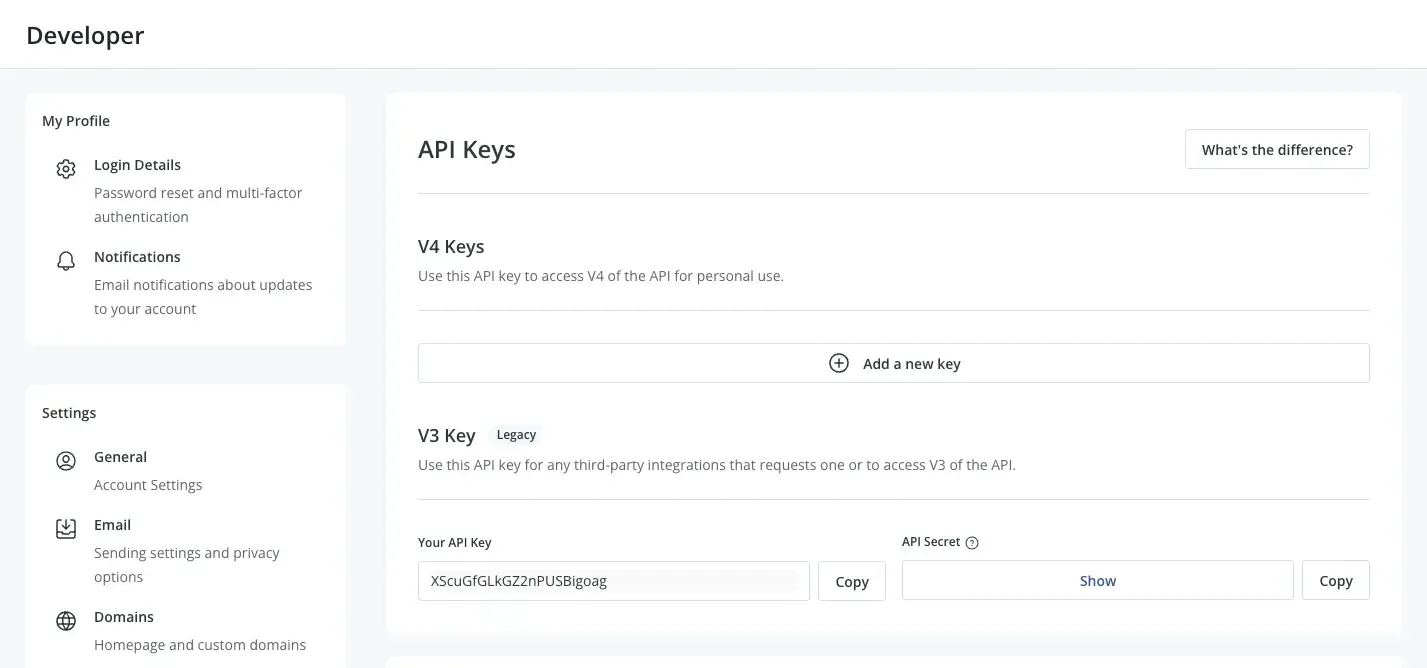Click the Login Details gear icon
1427x668 pixels.
click(x=66, y=169)
